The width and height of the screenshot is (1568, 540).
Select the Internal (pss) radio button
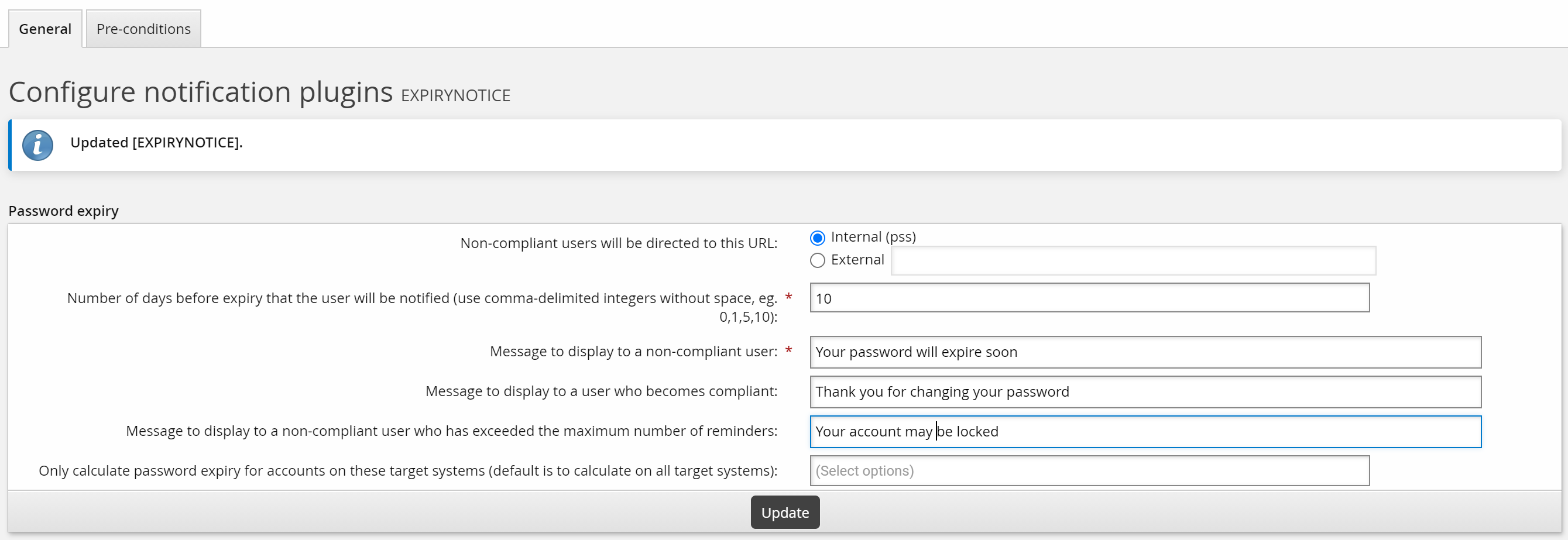[x=818, y=237]
